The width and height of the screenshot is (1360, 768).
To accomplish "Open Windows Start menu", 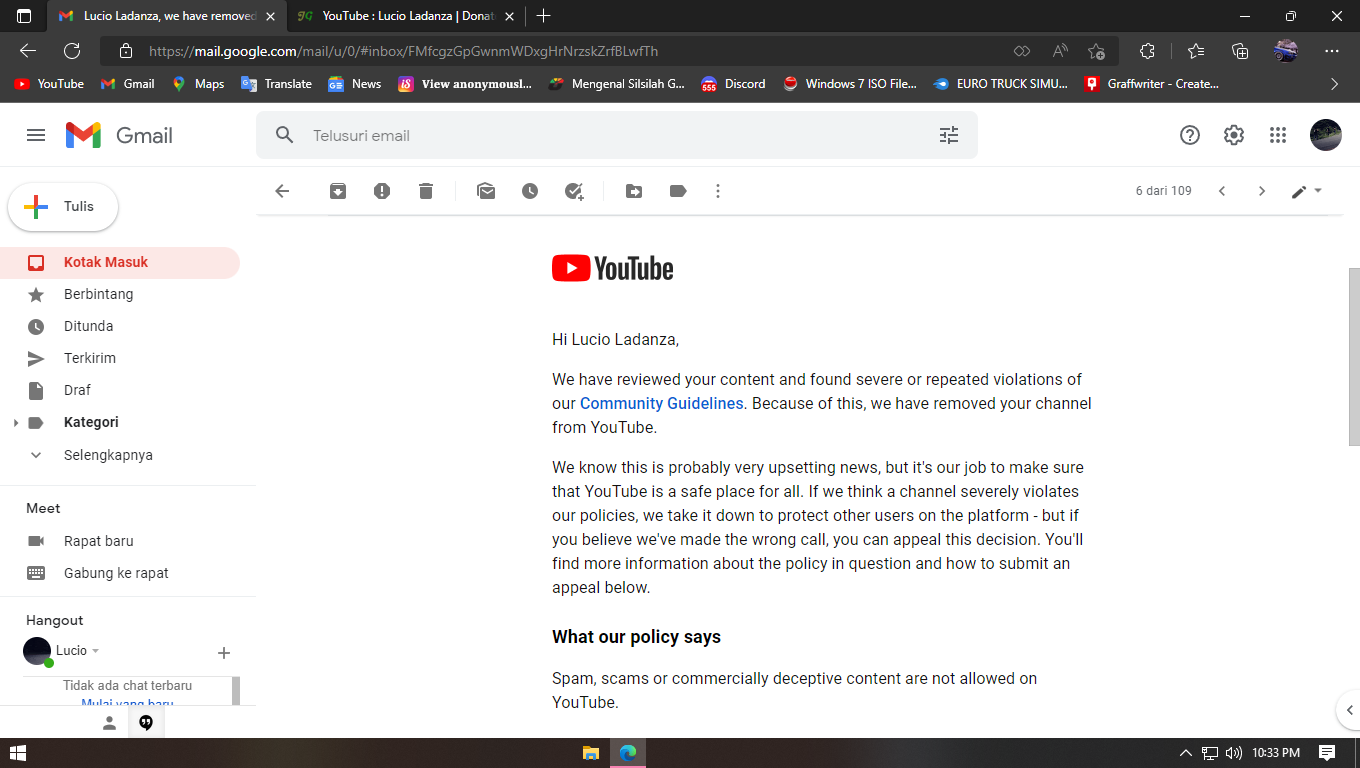I will pyautogui.click(x=17, y=753).
